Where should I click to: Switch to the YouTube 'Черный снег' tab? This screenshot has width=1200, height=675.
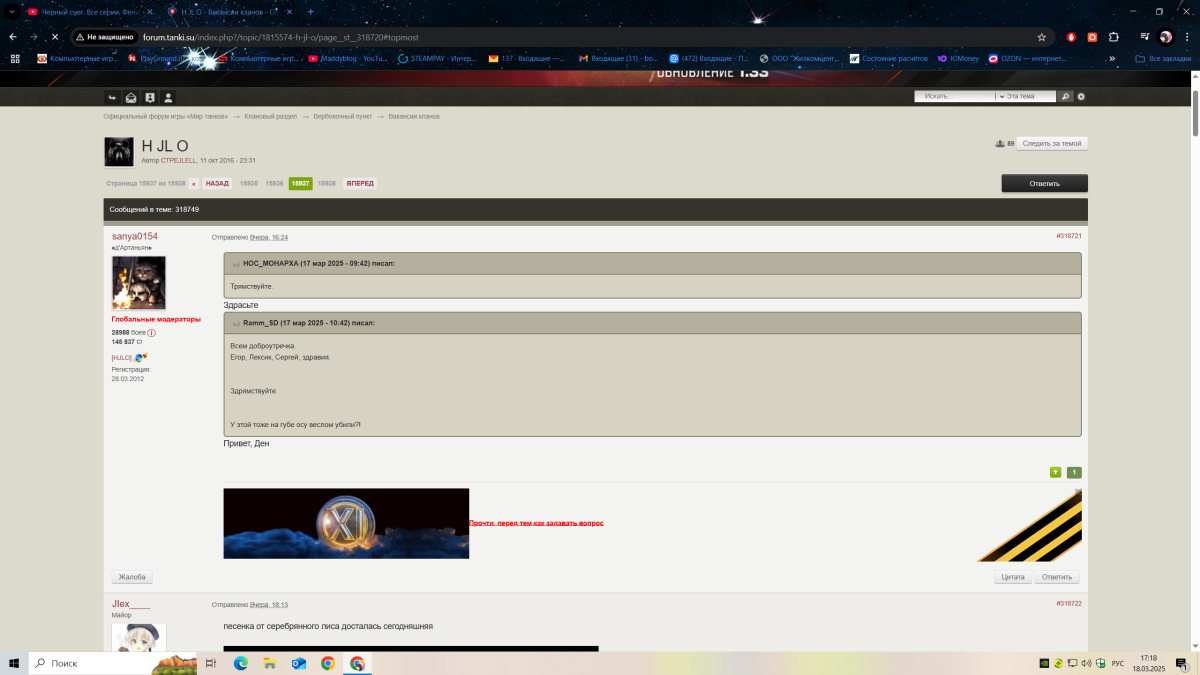[89, 12]
